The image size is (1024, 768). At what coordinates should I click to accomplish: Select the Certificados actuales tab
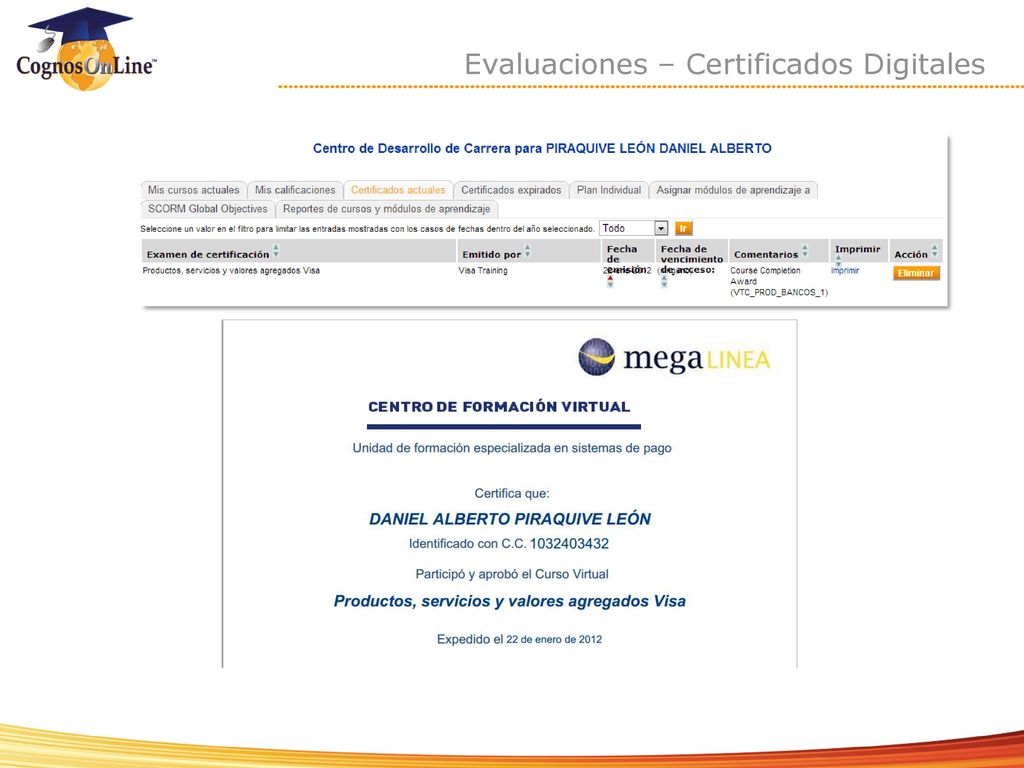pyautogui.click(x=398, y=190)
